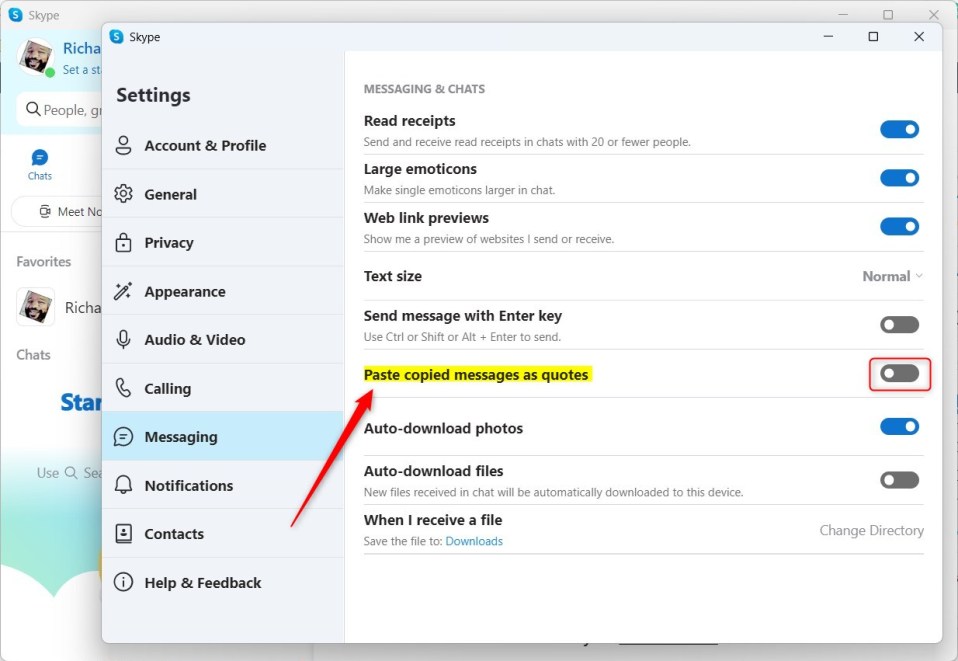The height and width of the screenshot is (661, 958).
Task: Click the Auto-download photos label
Action: click(444, 428)
